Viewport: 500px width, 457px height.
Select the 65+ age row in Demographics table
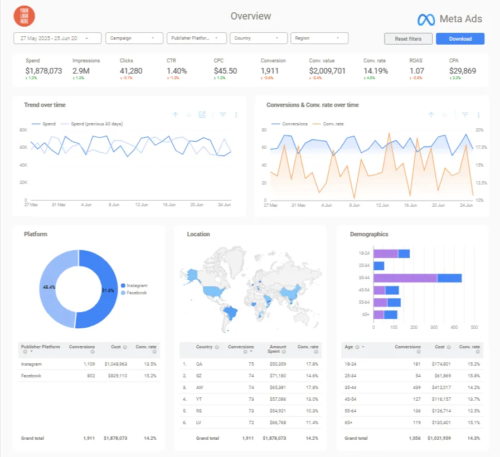(412, 422)
